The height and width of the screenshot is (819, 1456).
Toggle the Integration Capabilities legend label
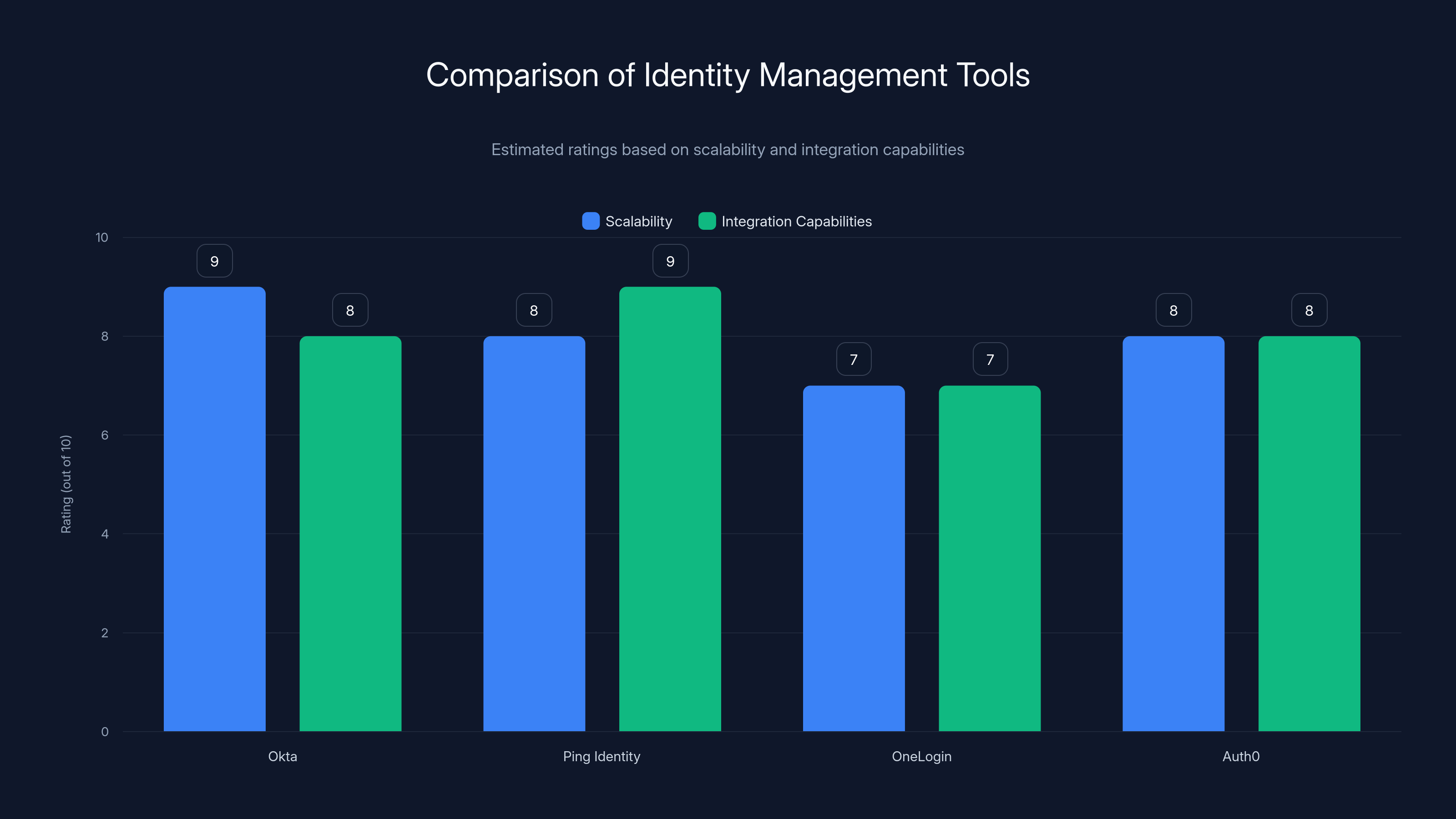click(x=796, y=222)
